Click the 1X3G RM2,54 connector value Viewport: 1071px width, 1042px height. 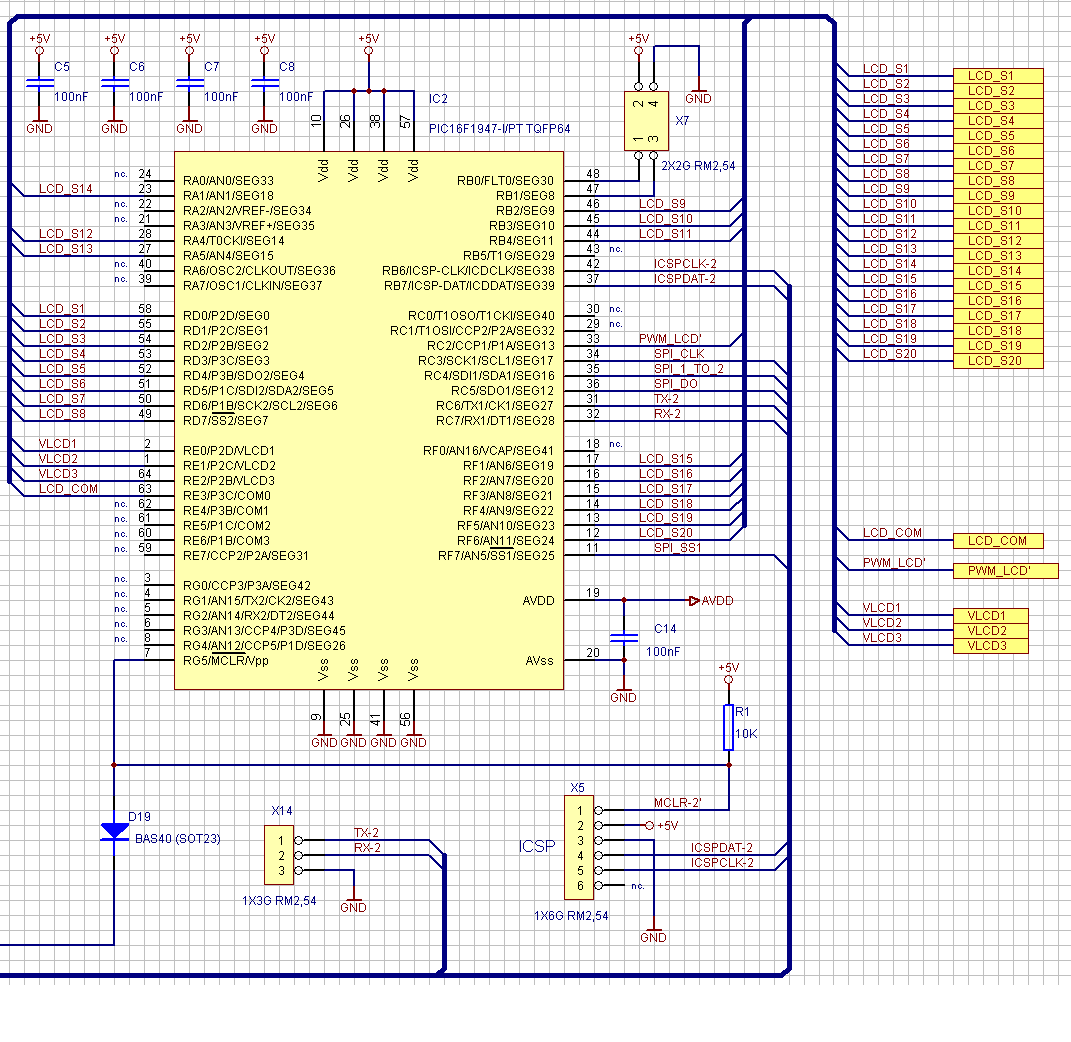click(x=279, y=901)
